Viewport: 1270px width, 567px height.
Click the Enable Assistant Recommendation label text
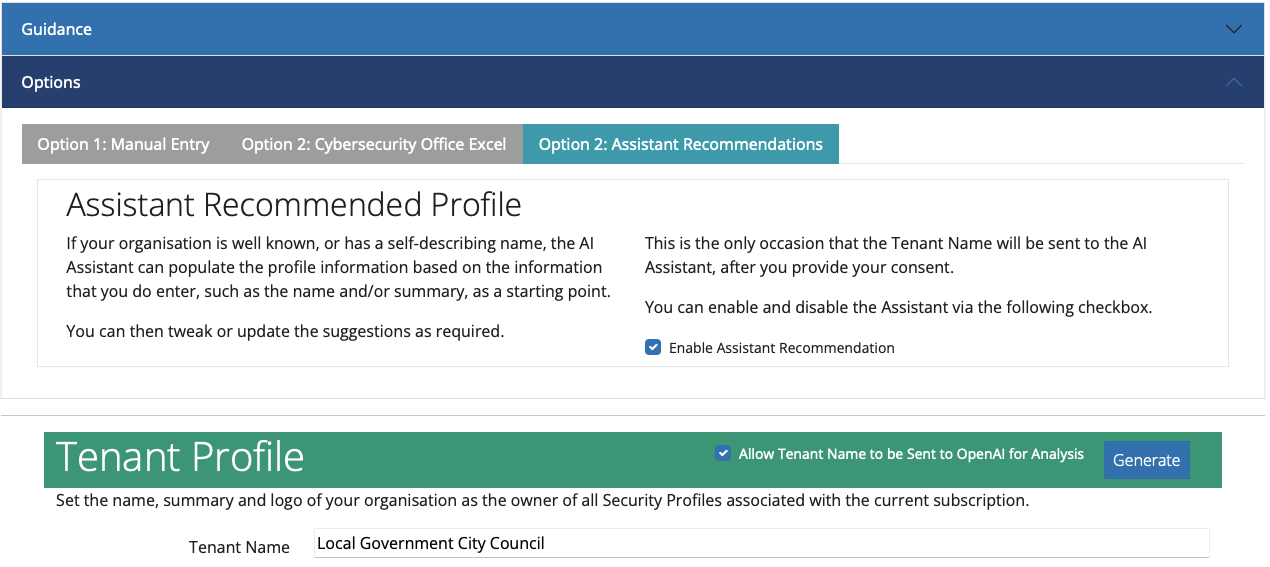(x=782, y=348)
